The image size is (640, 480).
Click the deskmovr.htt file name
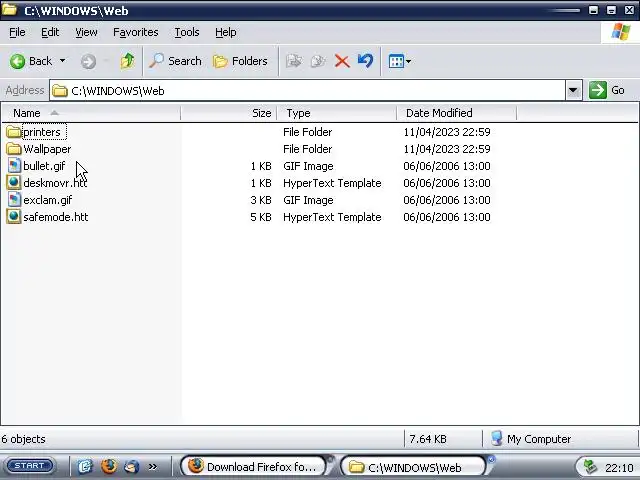(55, 183)
